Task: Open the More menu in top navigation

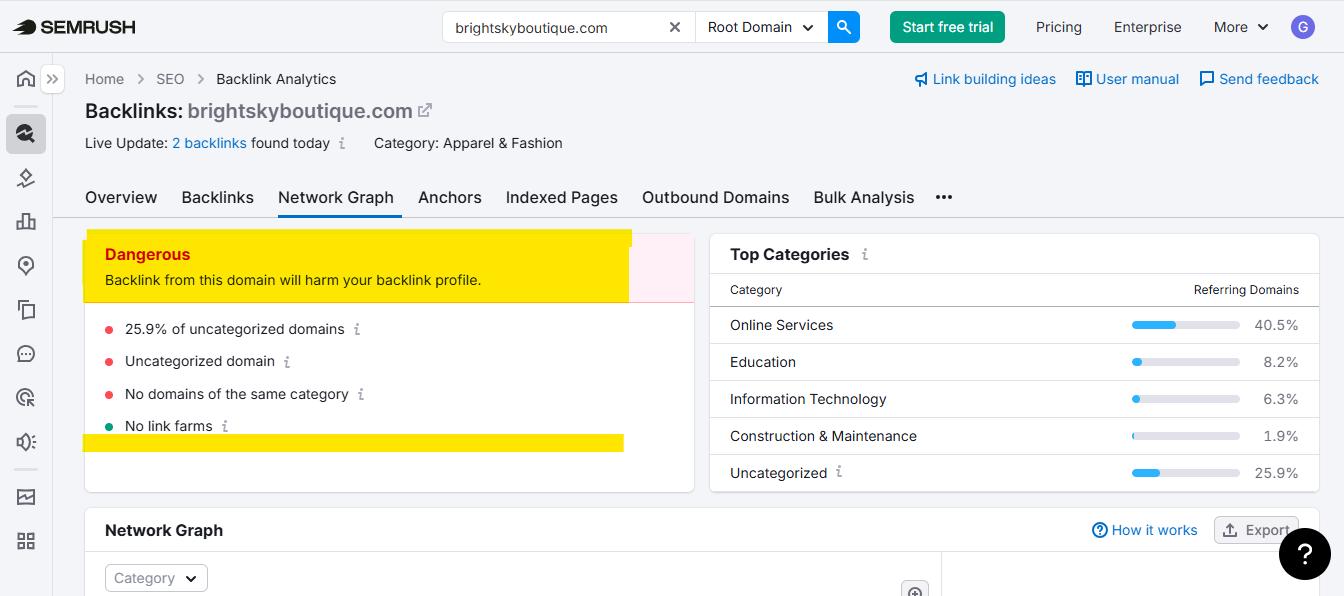Action: click(x=1239, y=27)
